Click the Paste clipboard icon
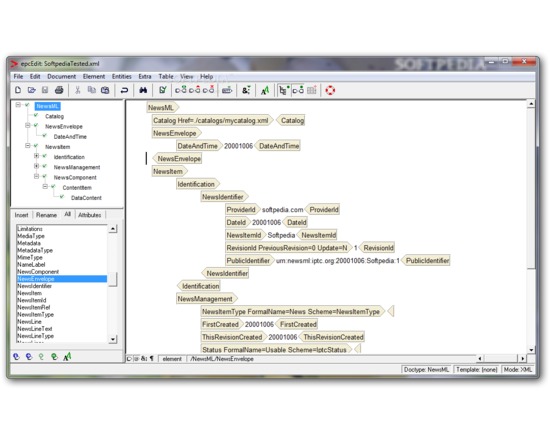 click(x=105, y=90)
